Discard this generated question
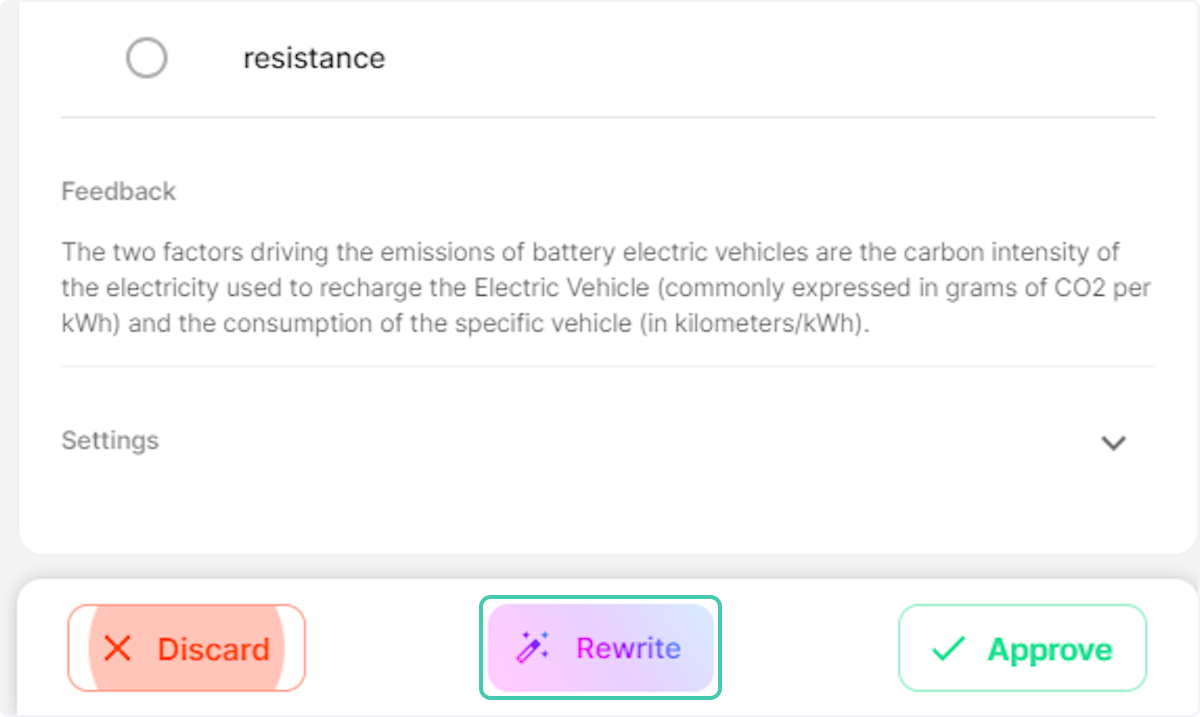This screenshot has width=1200, height=717. [x=186, y=649]
